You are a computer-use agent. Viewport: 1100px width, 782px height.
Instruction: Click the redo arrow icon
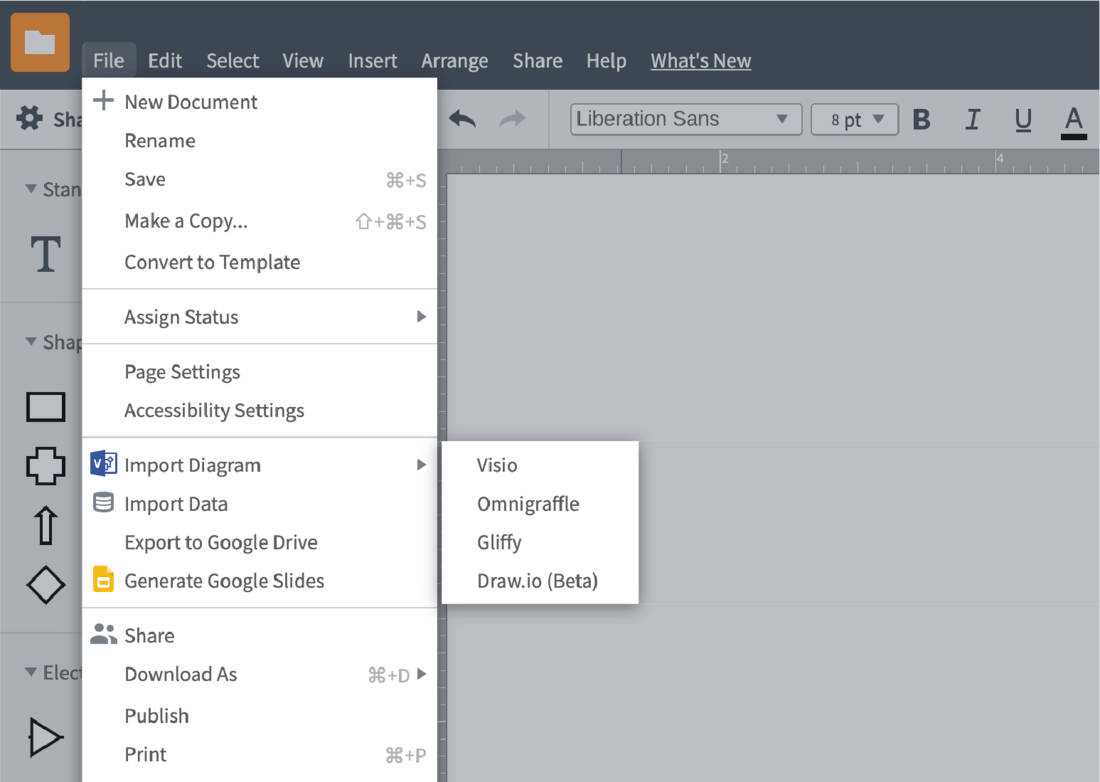[513, 120]
